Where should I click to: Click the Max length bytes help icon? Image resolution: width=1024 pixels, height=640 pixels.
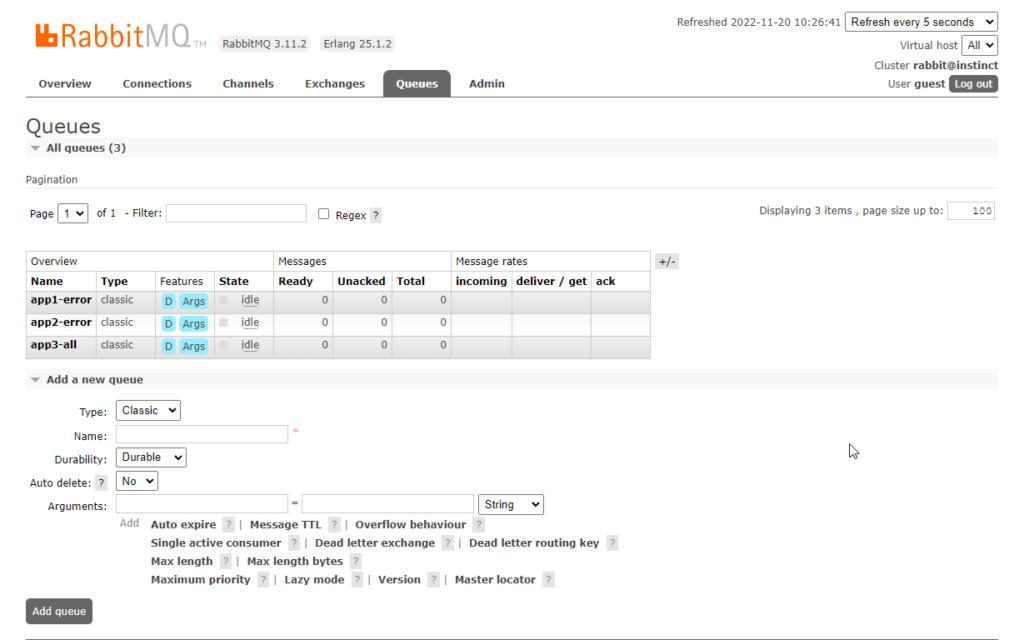pos(356,561)
